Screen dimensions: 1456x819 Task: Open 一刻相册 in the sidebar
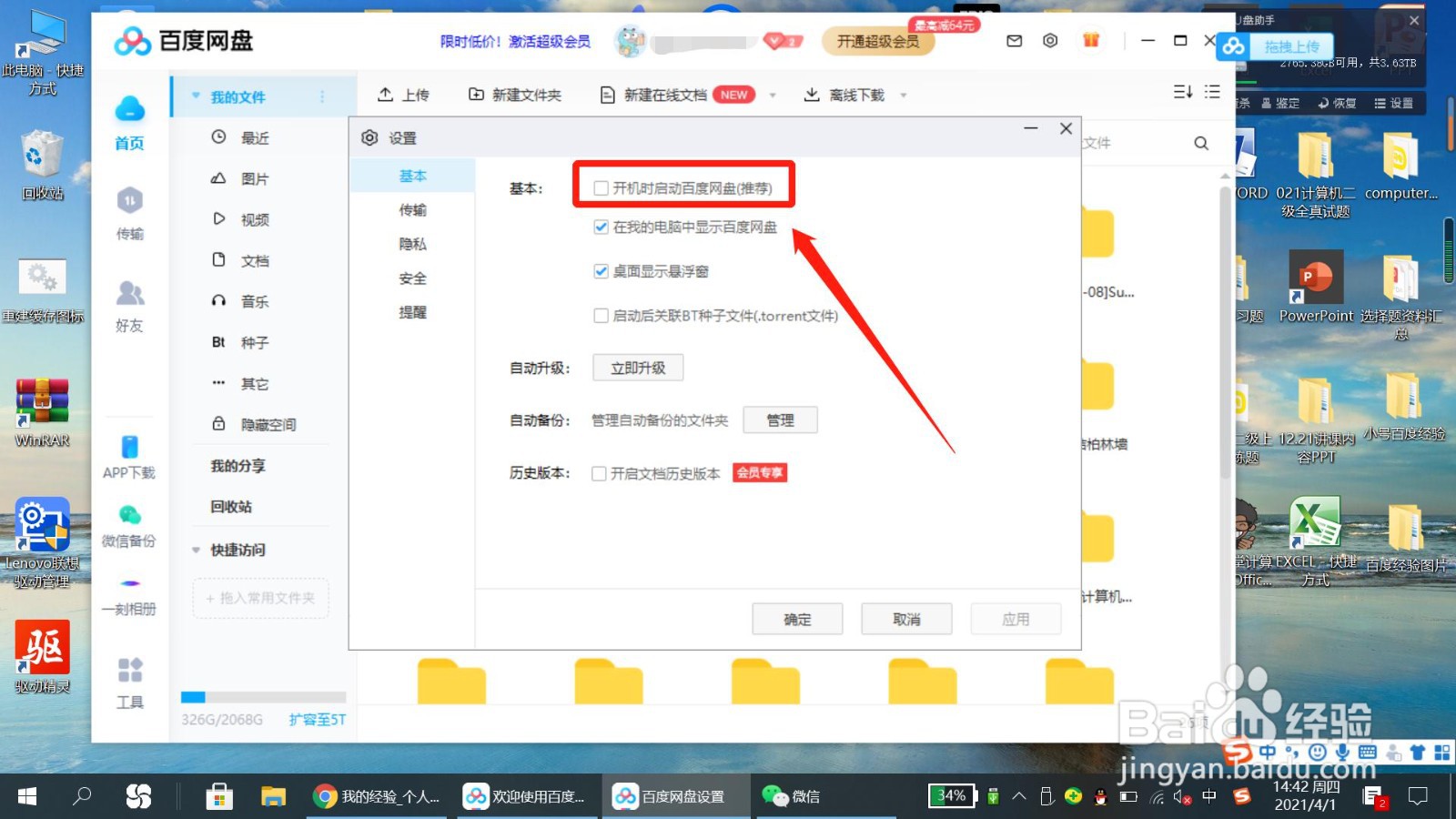point(129,595)
